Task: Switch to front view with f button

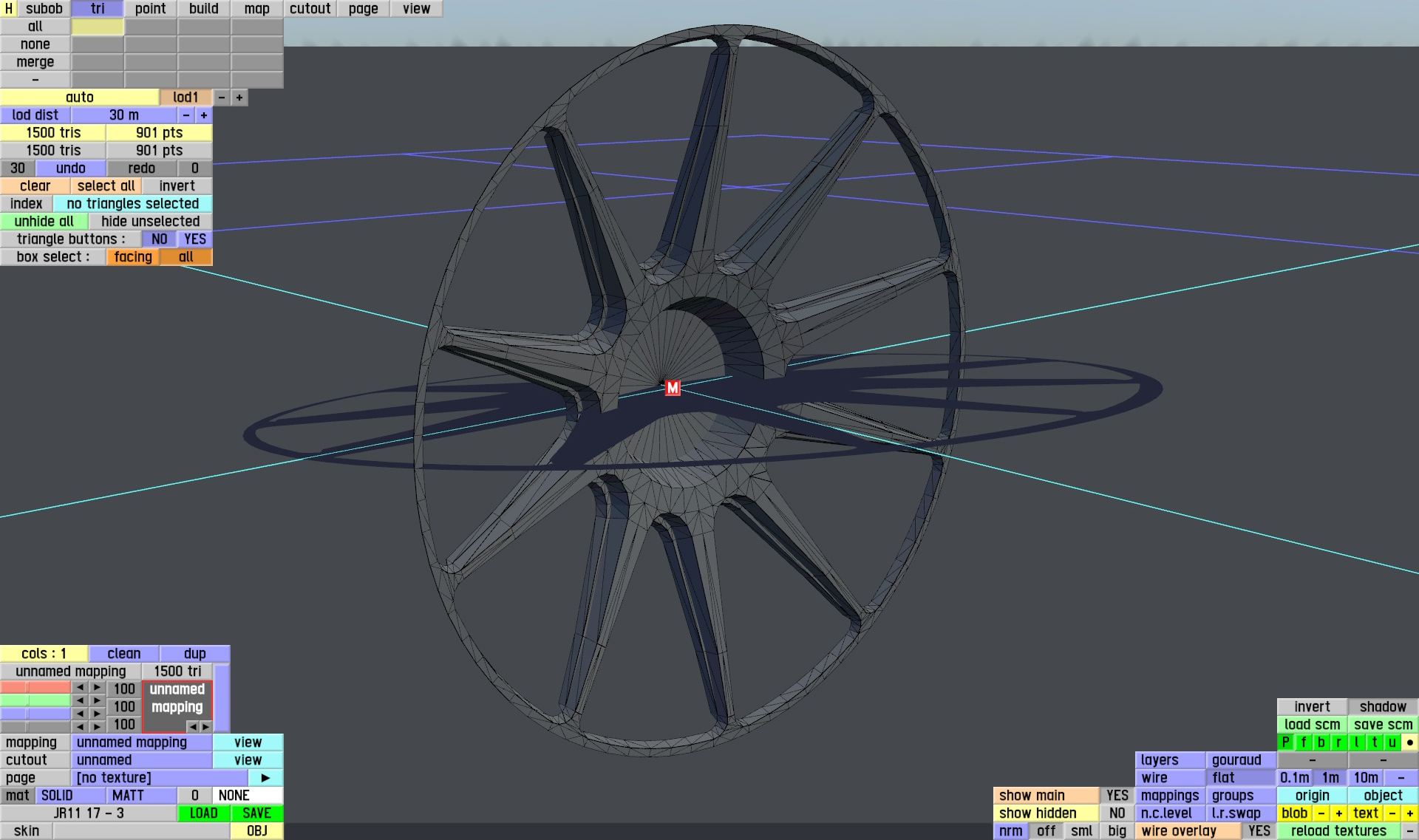Action: pyautogui.click(x=1303, y=742)
